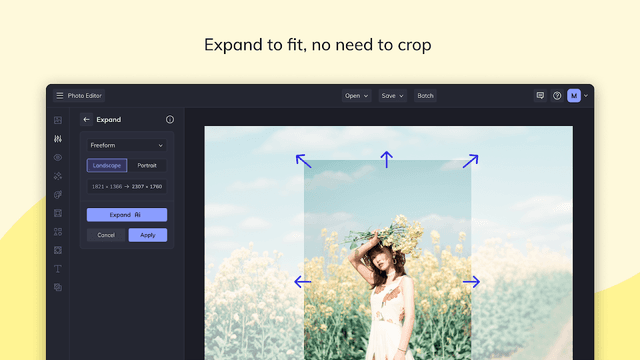Cancel the expand operation
The width and height of the screenshot is (640, 360).
pyautogui.click(x=106, y=235)
